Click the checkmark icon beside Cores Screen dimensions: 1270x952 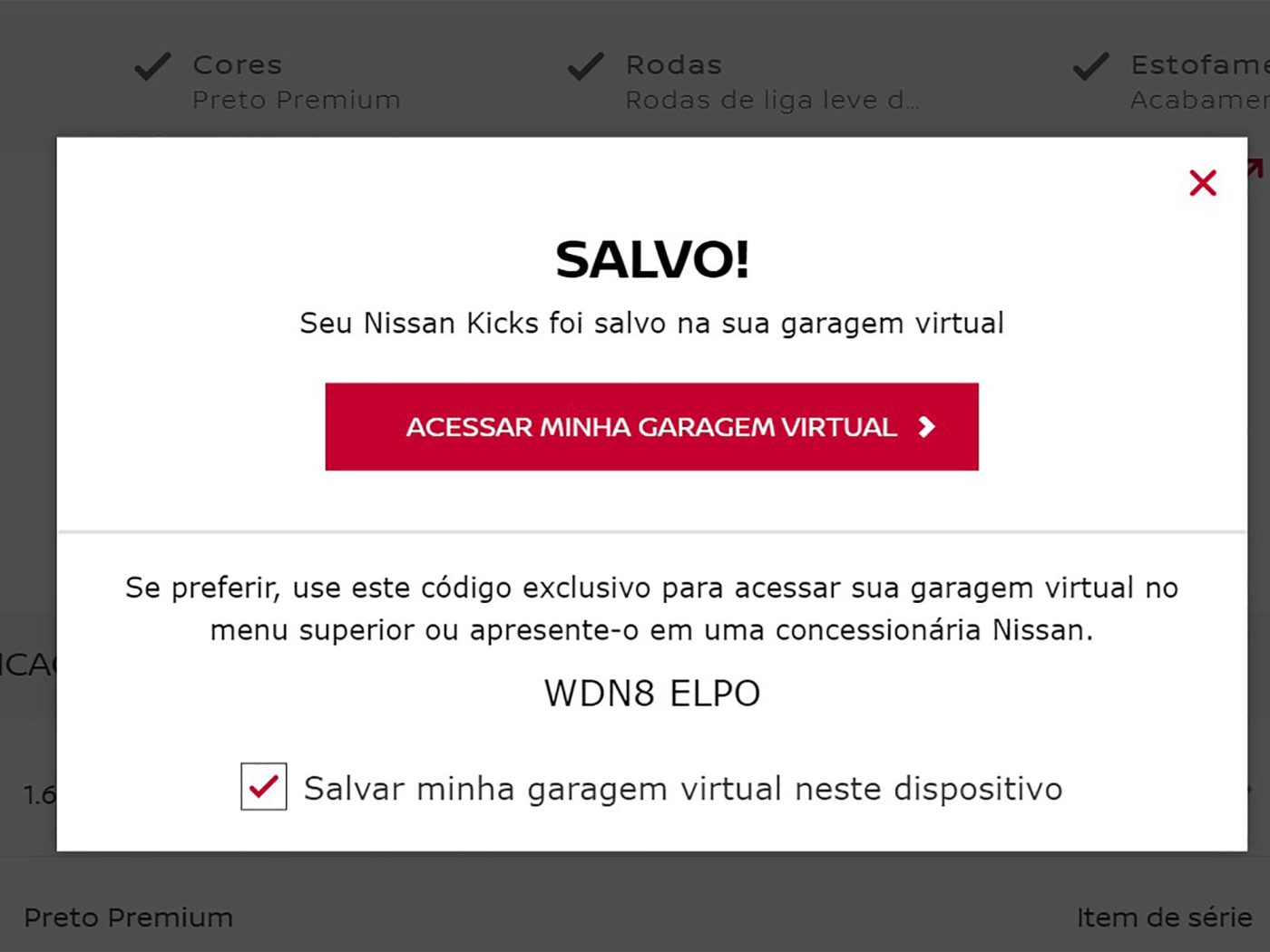[152, 67]
